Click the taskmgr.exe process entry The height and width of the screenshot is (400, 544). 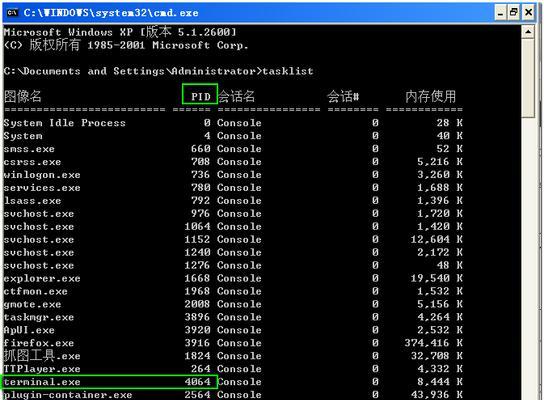click(x=39, y=317)
